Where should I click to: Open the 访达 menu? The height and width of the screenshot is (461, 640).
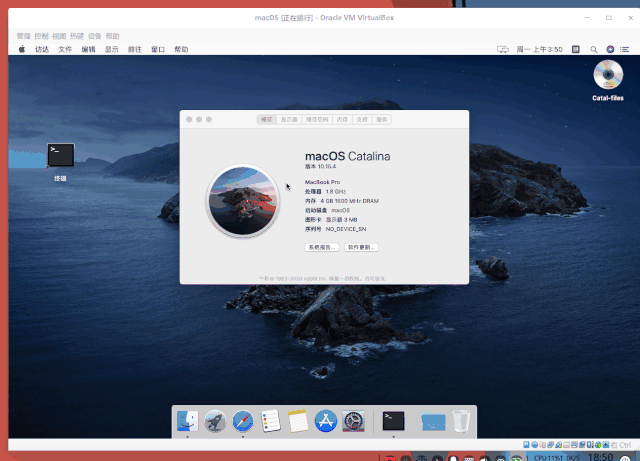(x=42, y=49)
